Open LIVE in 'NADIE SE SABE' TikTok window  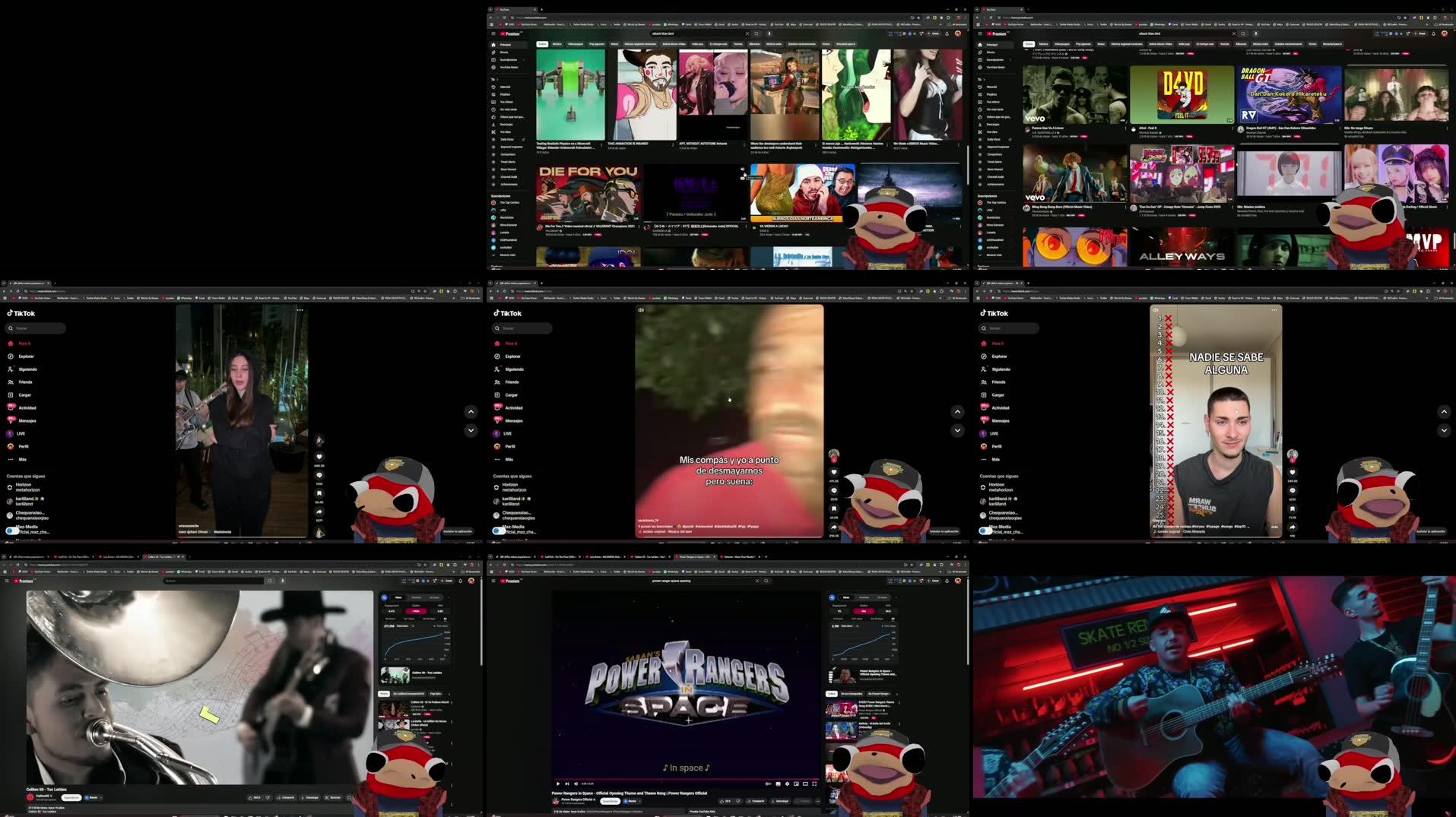pos(989,433)
